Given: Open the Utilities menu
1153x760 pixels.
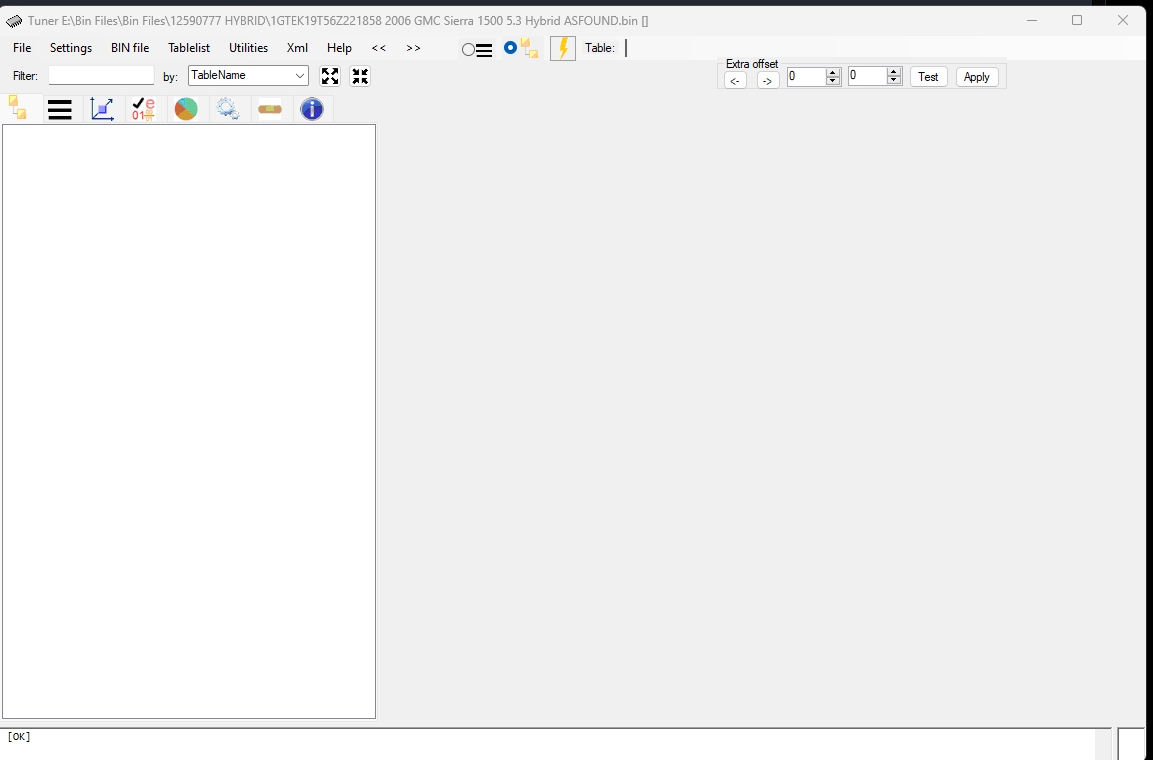Looking at the screenshot, I should coord(249,48).
